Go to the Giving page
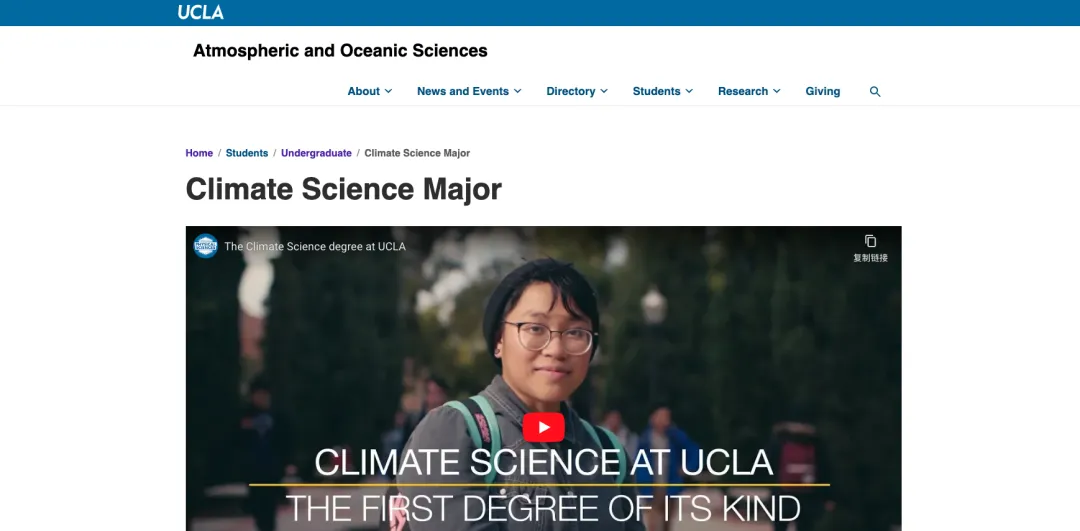 coord(823,91)
